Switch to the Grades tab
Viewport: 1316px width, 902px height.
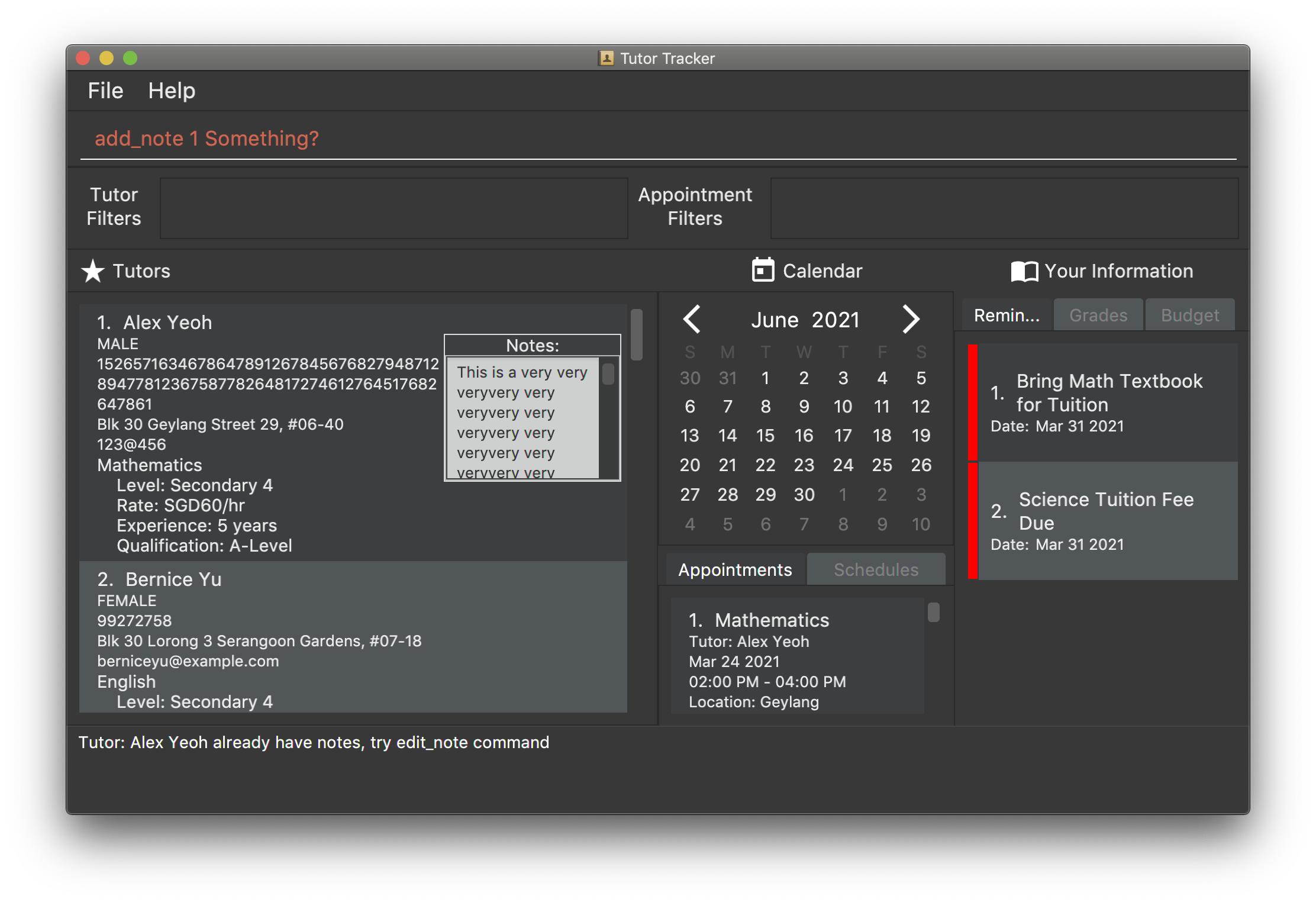(x=1098, y=315)
